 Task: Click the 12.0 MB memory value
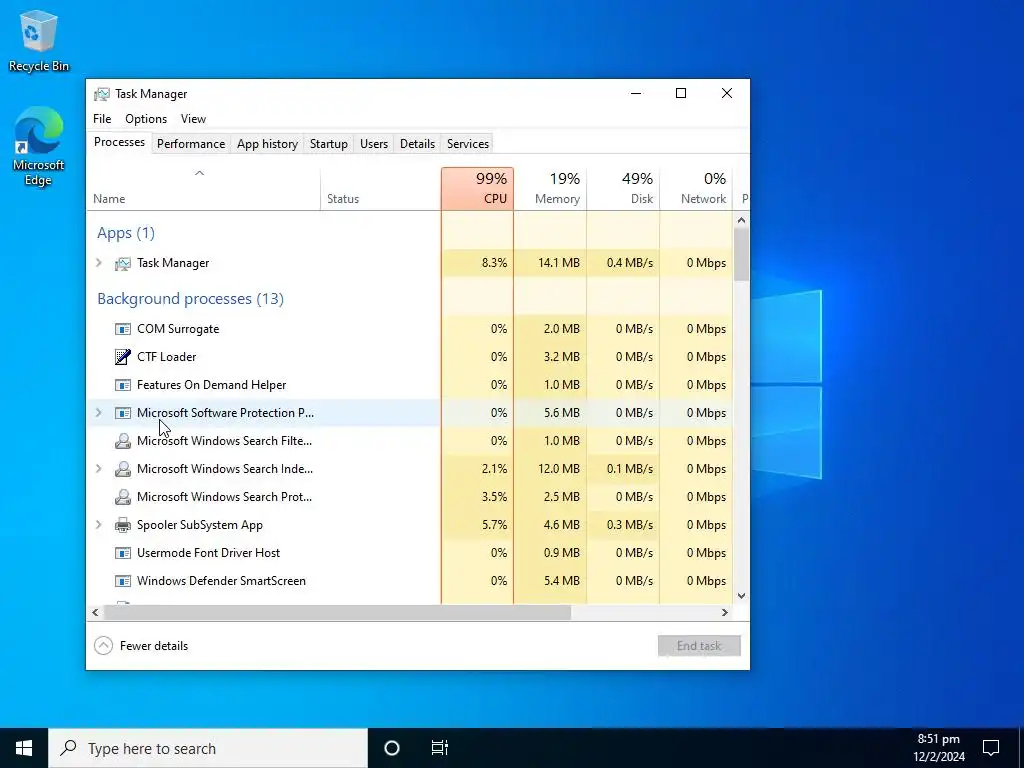(x=558, y=469)
